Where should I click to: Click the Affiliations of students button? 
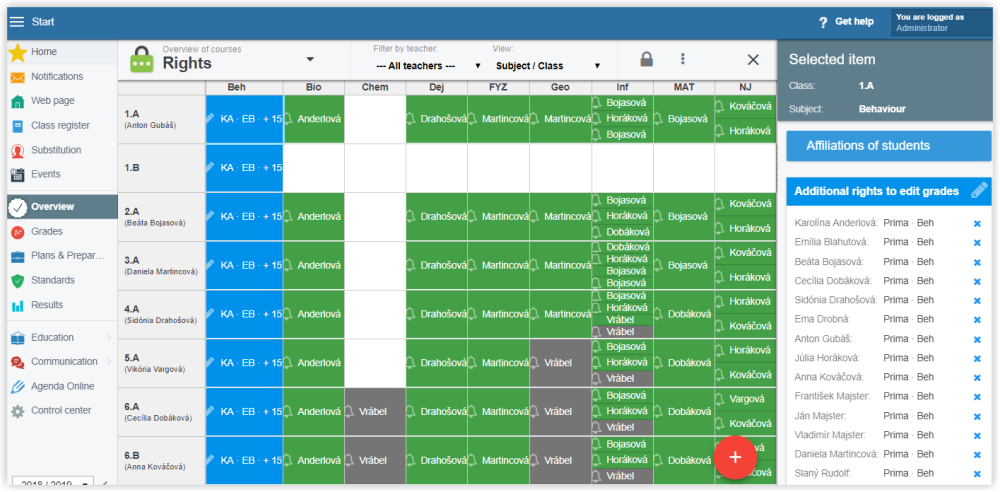(x=888, y=146)
